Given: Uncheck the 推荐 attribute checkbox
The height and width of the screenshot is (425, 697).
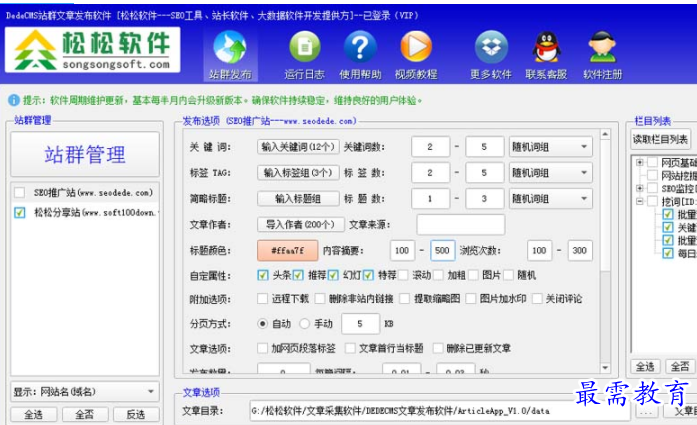Looking at the screenshot, I should tap(298, 275).
